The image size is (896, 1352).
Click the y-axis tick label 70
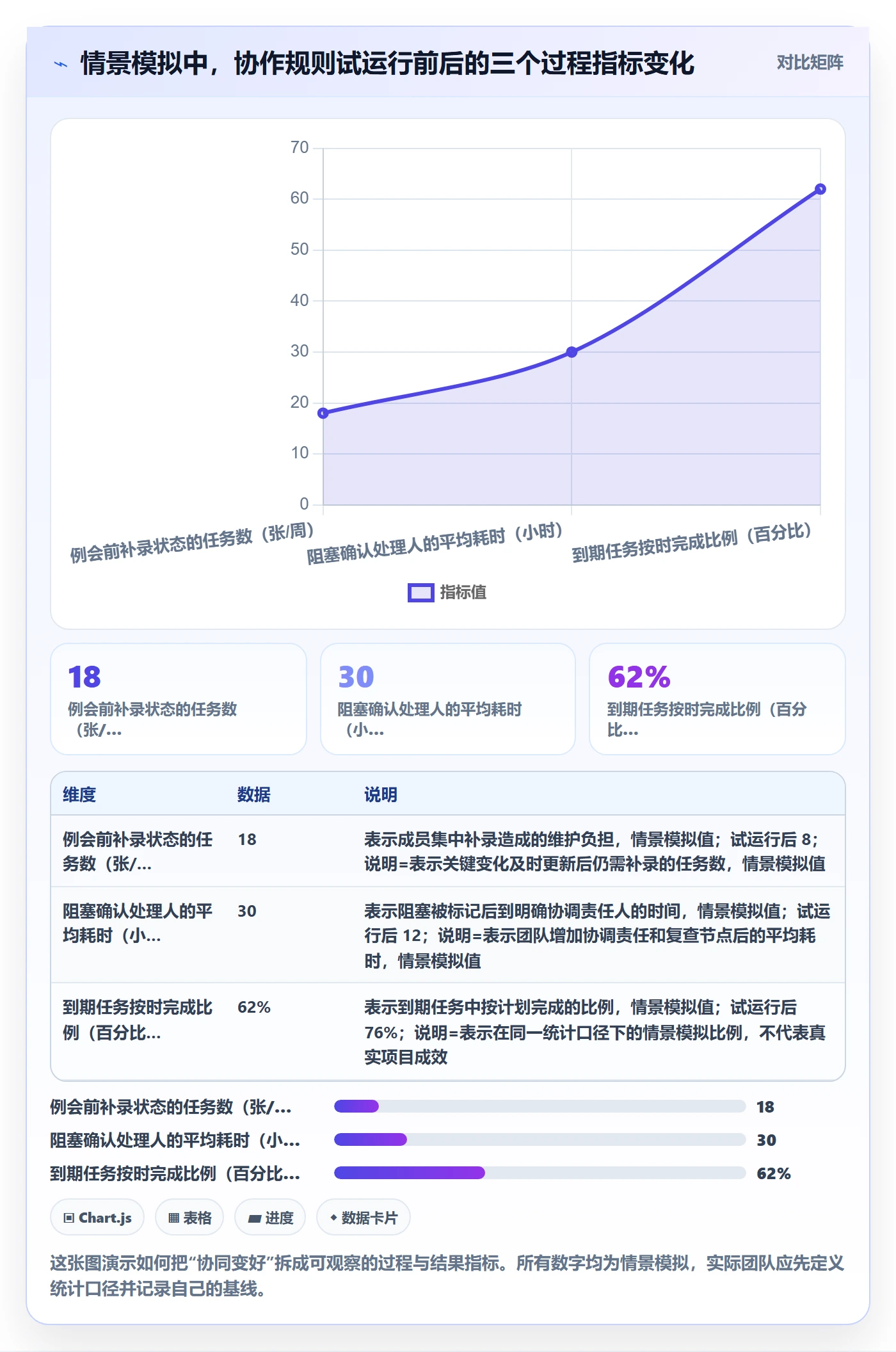(x=300, y=148)
